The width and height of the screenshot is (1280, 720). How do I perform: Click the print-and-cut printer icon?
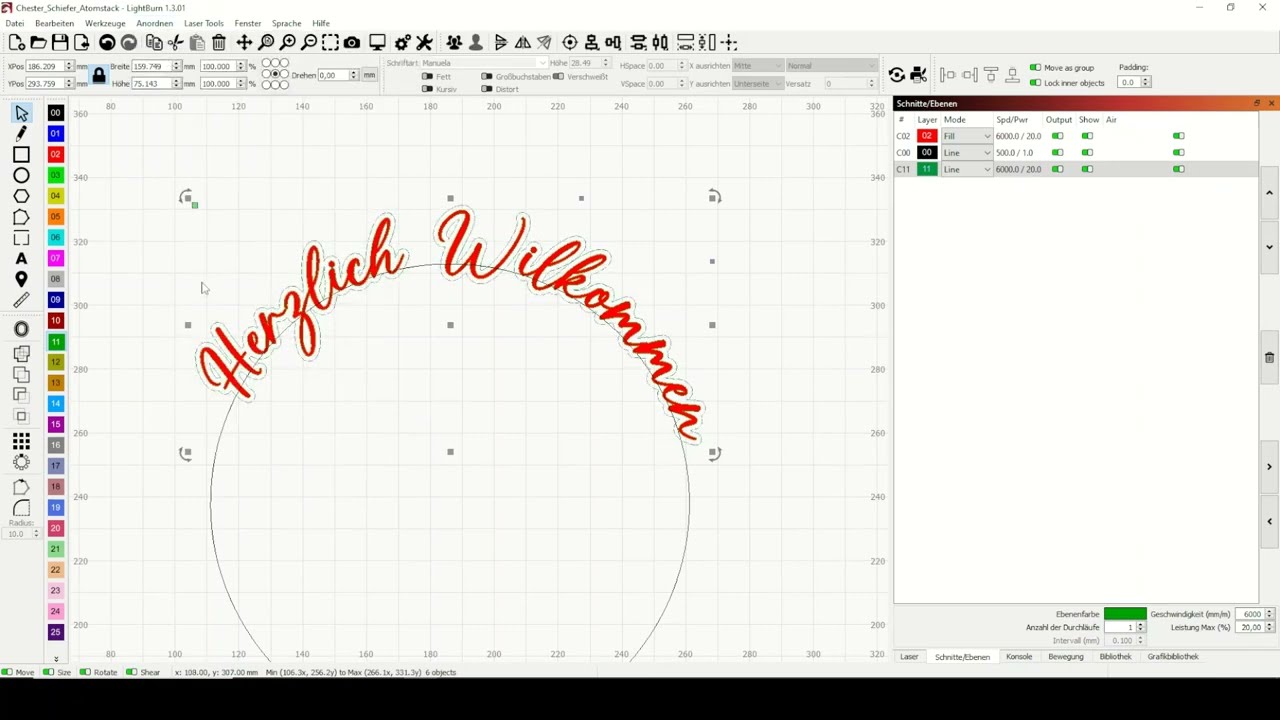point(919,75)
